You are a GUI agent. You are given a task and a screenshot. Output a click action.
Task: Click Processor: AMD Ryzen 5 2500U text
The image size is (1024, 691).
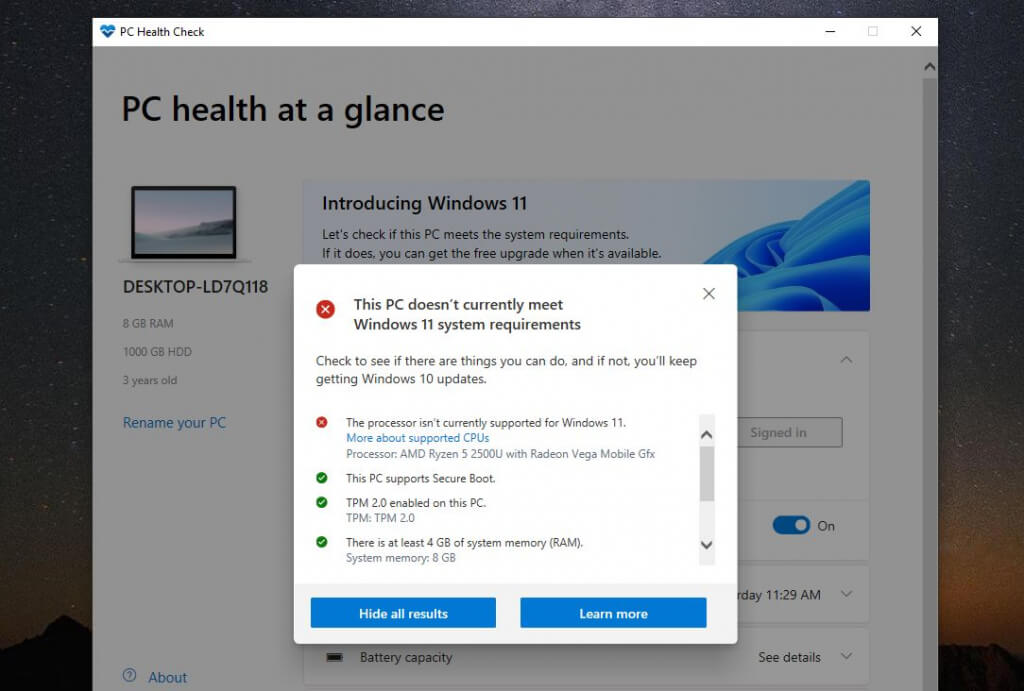(500, 454)
